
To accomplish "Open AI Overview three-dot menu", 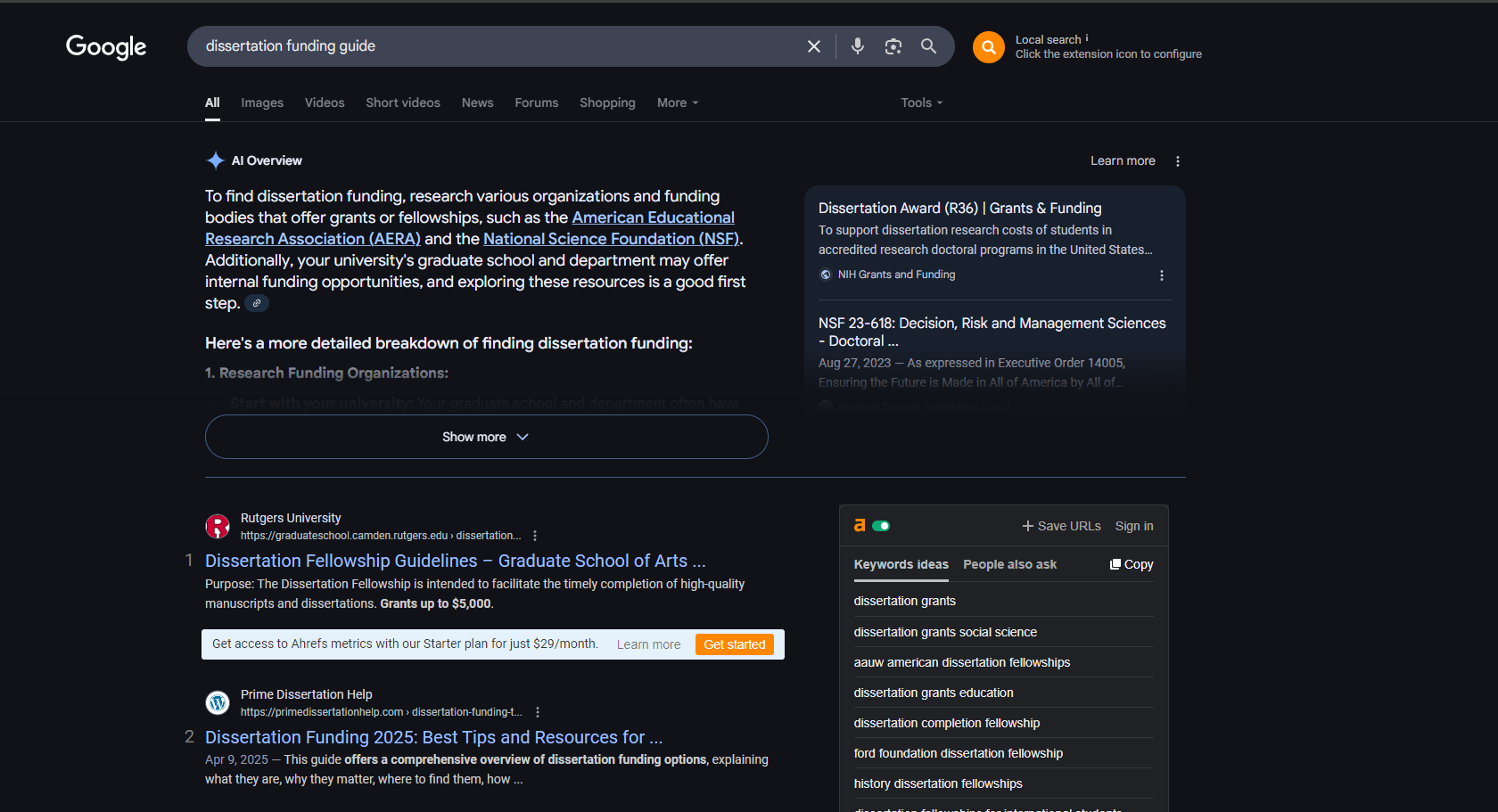I will click(1178, 161).
